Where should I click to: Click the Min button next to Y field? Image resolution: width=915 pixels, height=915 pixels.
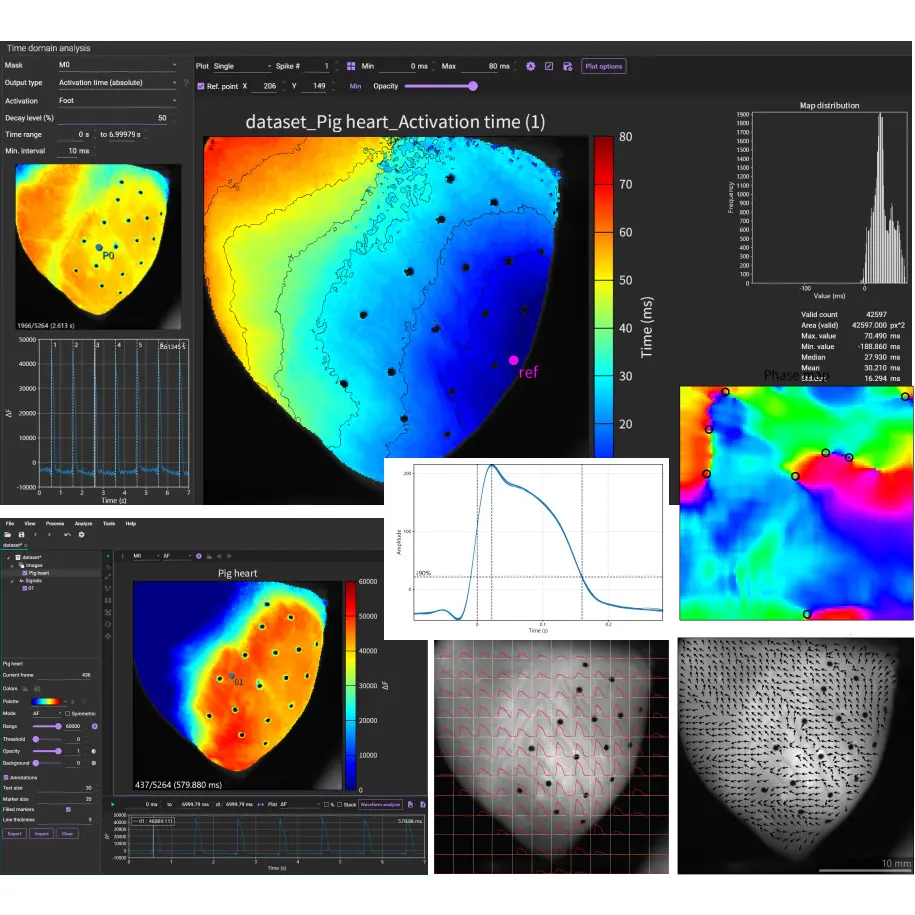355,86
